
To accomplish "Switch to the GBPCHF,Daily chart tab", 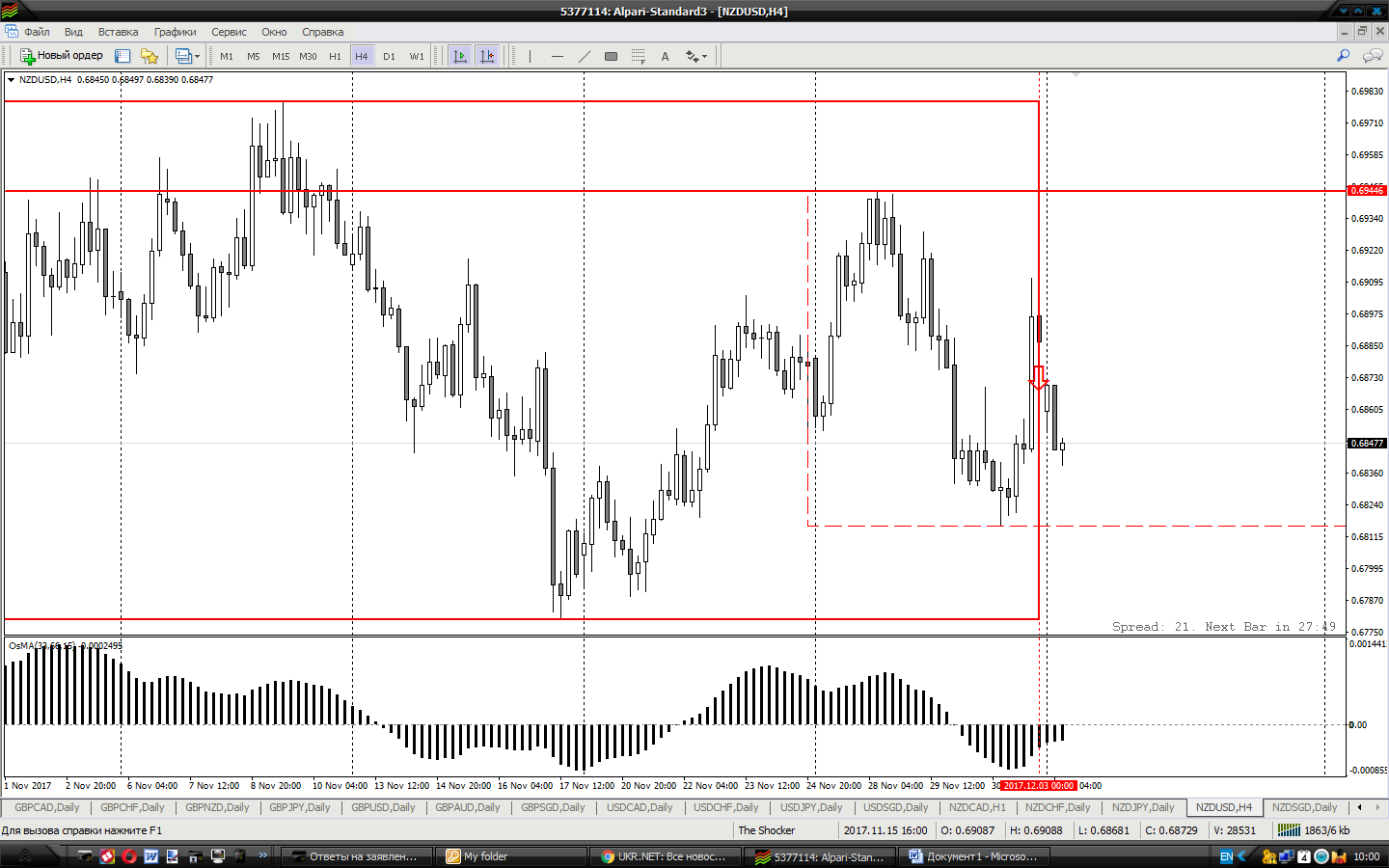I will (x=132, y=807).
